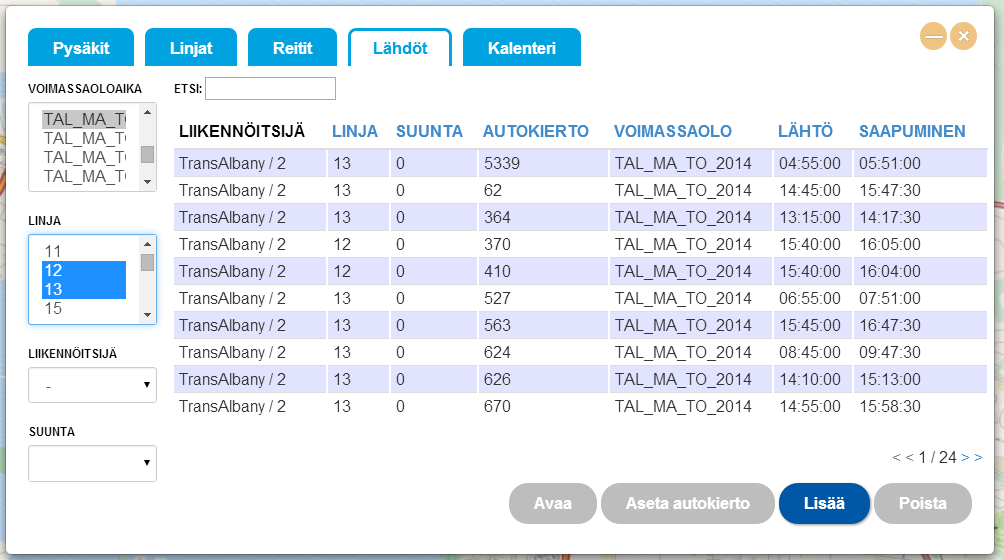Select line 13 in Linja list
The image size is (1004, 560).
(84, 289)
